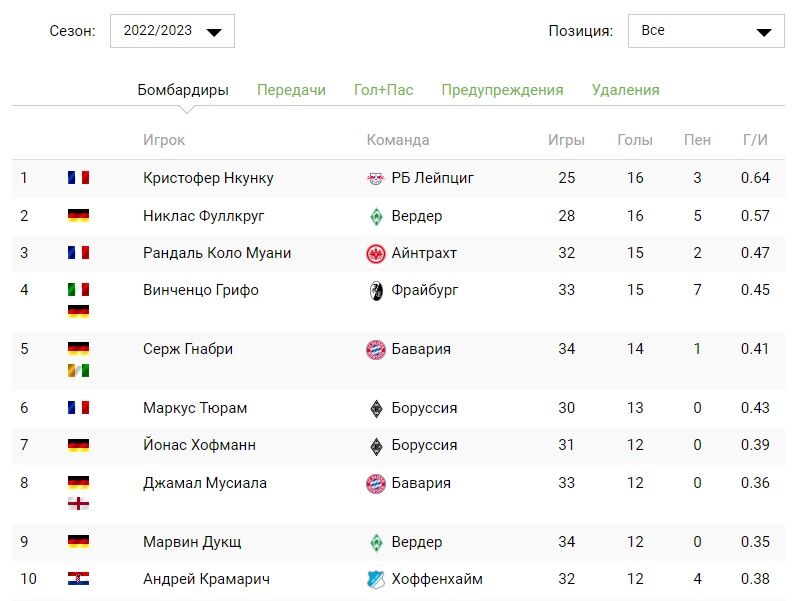Click French flag next to Кристофер Нкунку

[x=78, y=178]
